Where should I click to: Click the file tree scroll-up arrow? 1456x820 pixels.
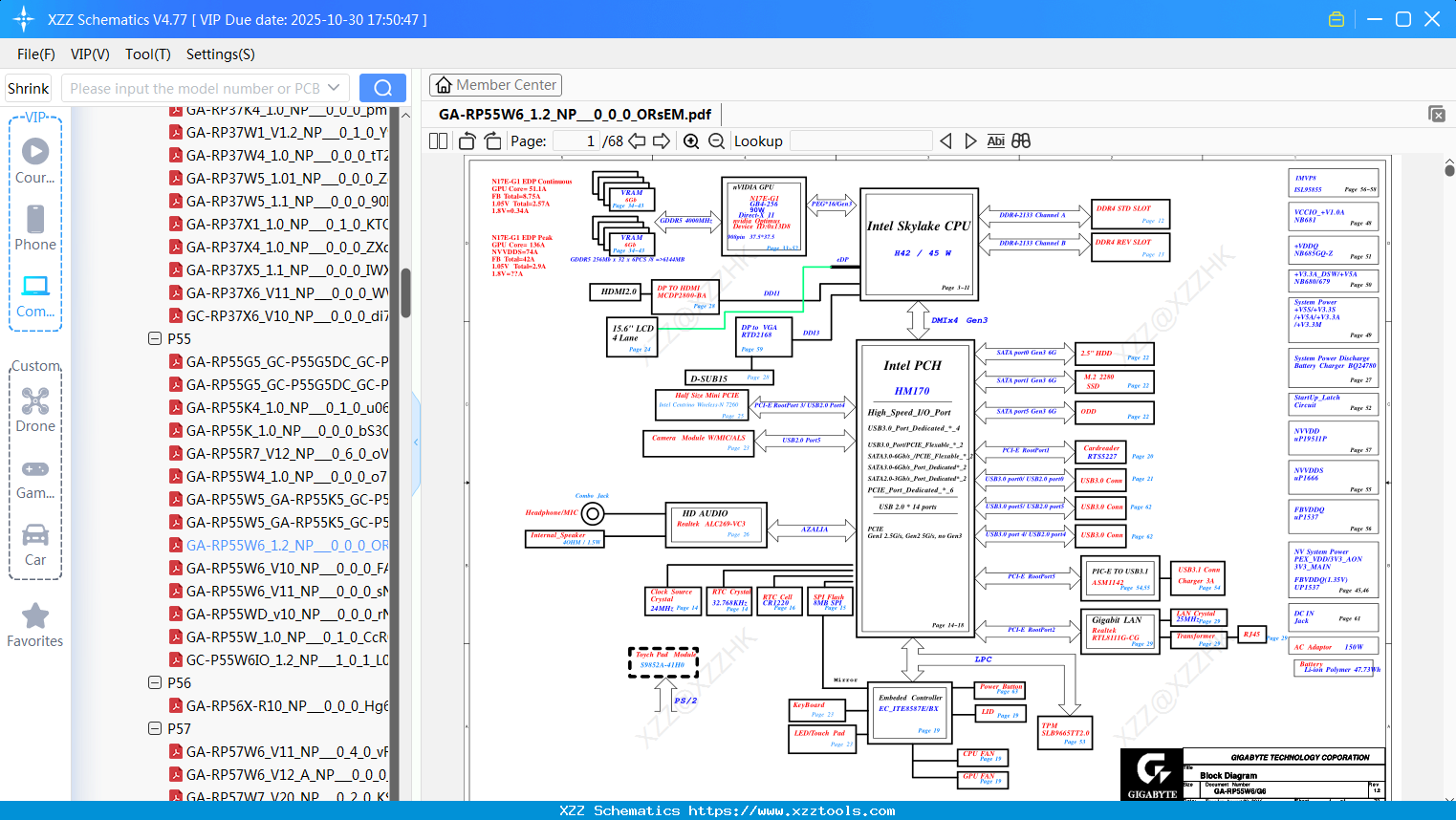pos(405,116)
